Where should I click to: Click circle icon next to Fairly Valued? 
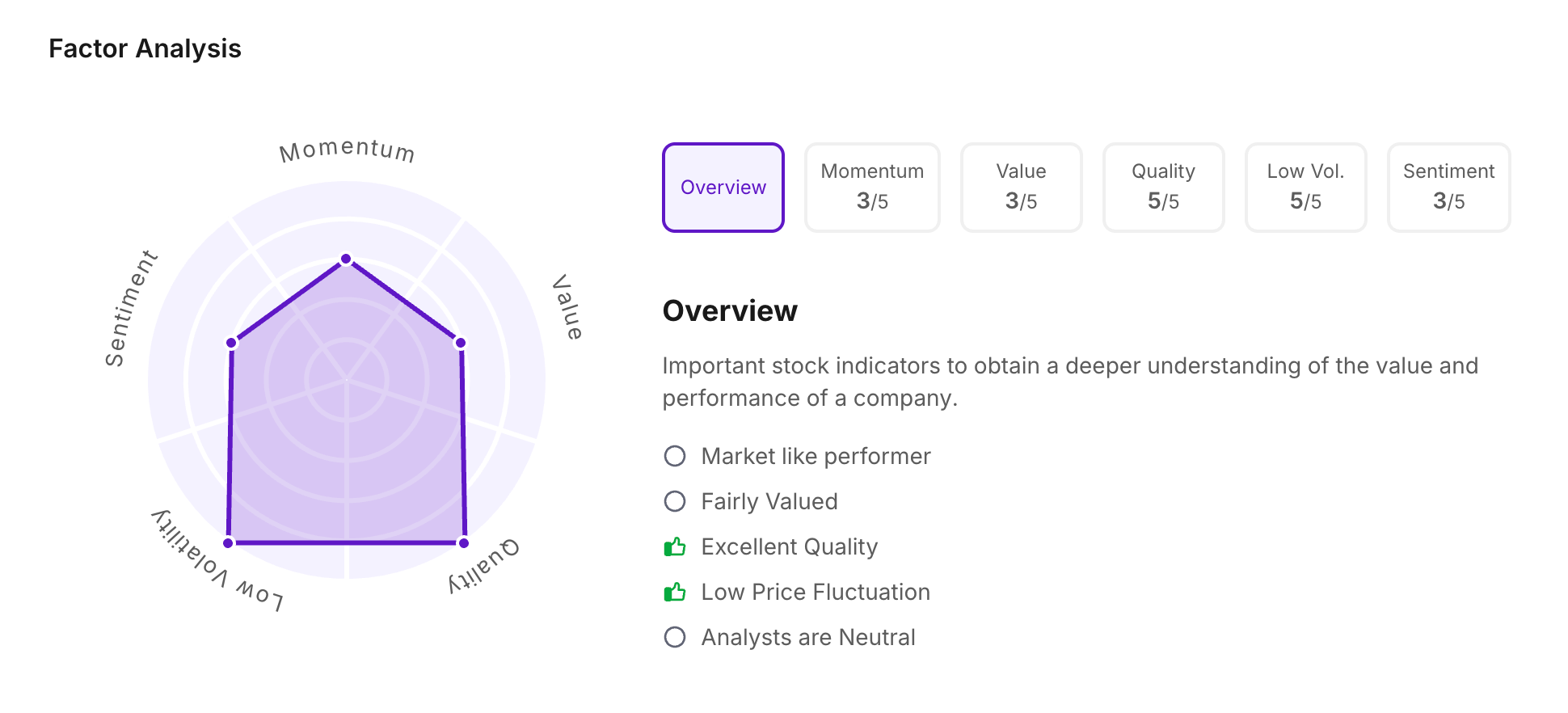click(x=674, y=501)
